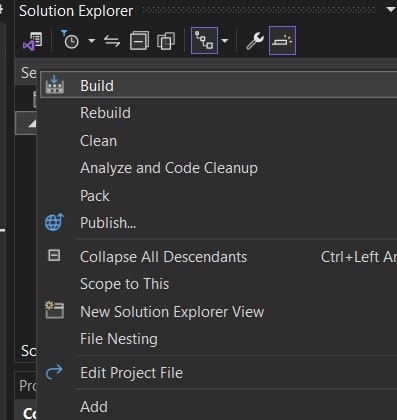Click the Build icon in context menu

55,85
